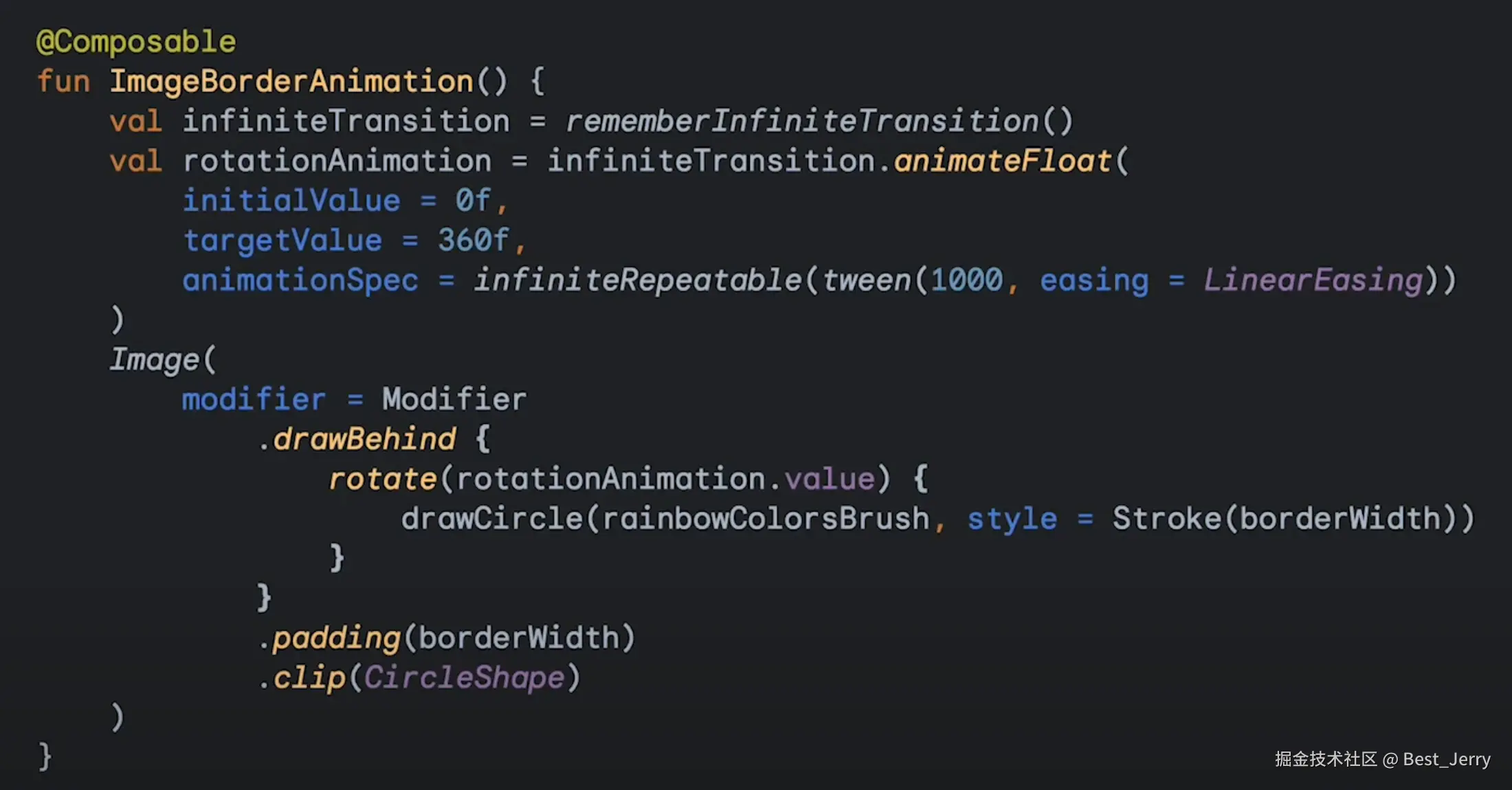1512x790 pixels.
Task: Click the rotationAnimation variable declaration
Action: point(337,161)
